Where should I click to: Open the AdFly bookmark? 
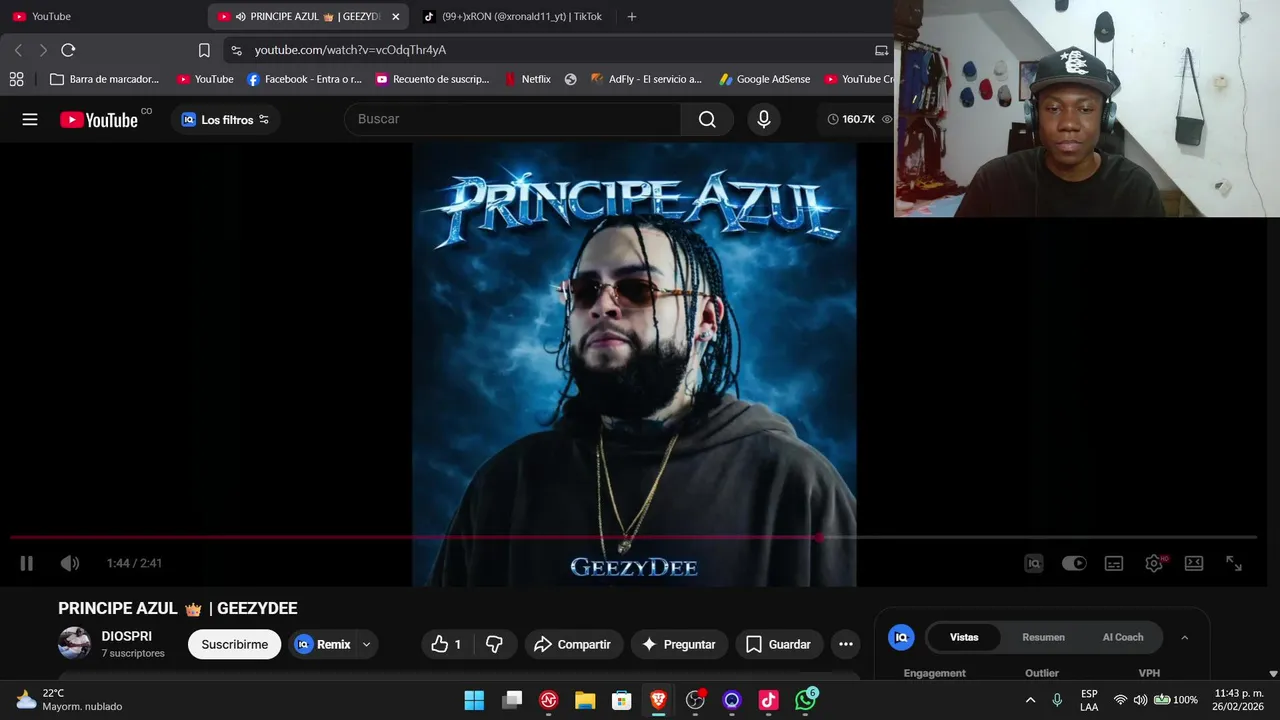click(x=646, y=79)
